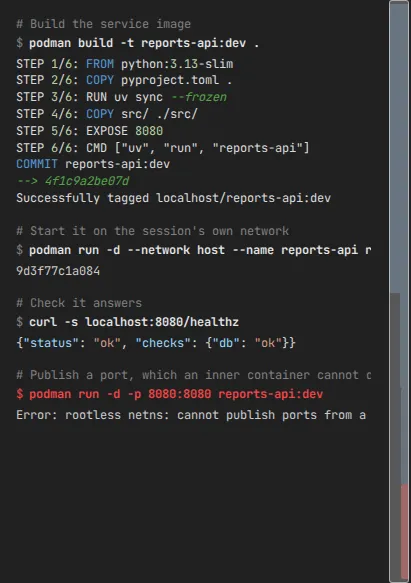The width and height of the screenshot is (411, 583).
Task: Click comment '# Publish a port, which an inner container'
Action: click(194, 375)
